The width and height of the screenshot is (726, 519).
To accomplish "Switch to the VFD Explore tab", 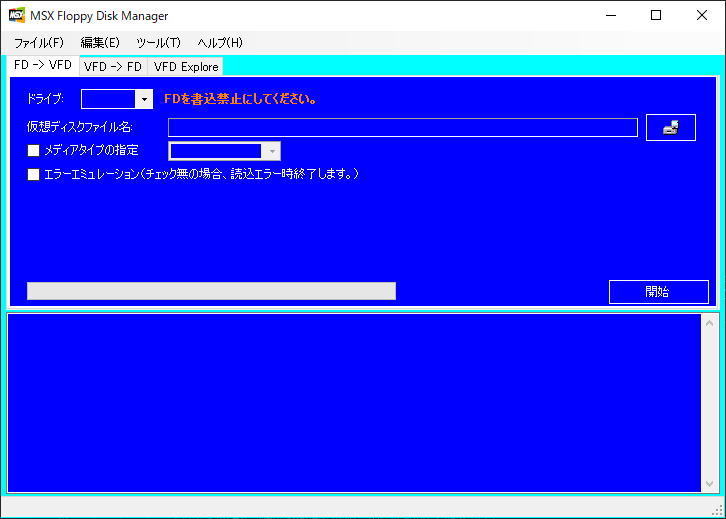I will tap(186, 67).
